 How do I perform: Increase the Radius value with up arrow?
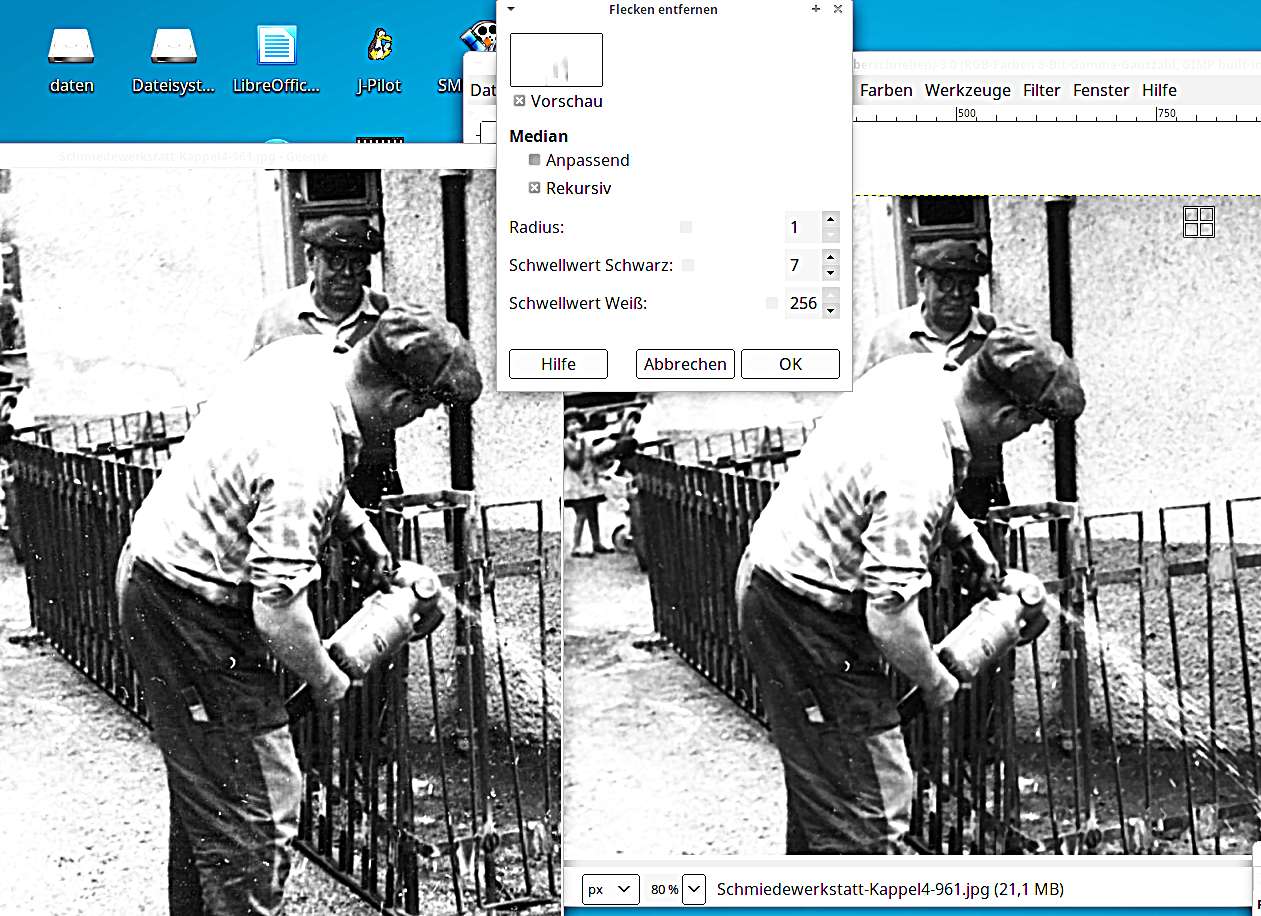point(830,220)
